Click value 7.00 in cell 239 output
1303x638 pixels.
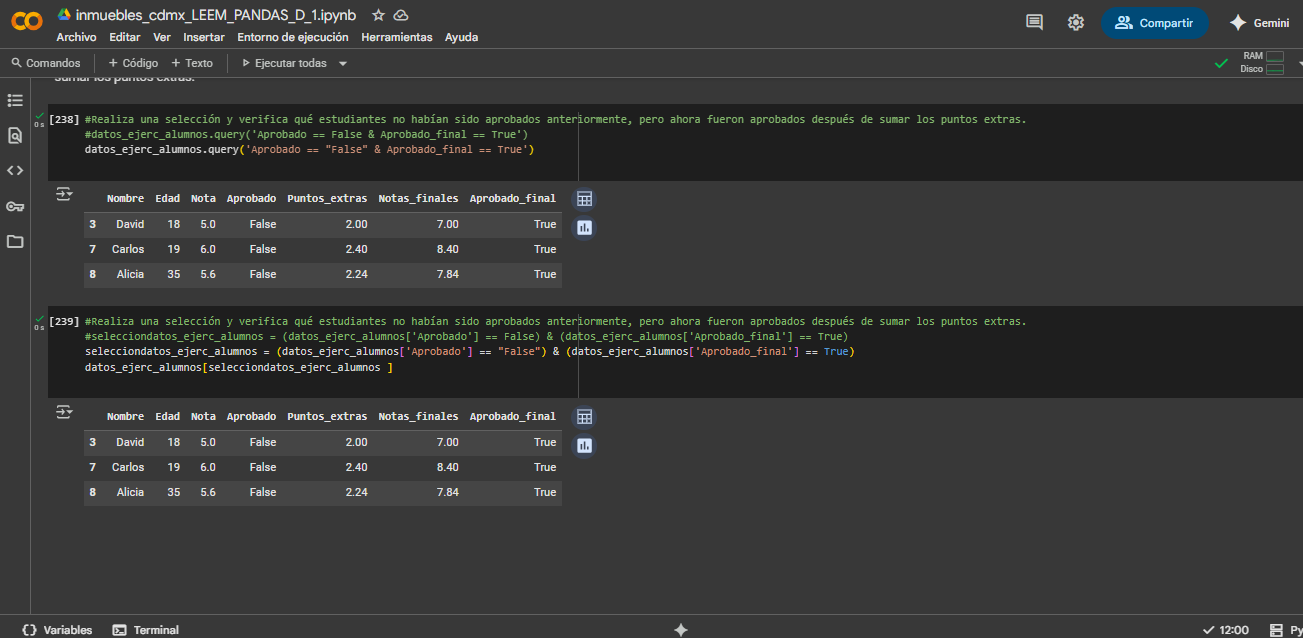point(447,442)
